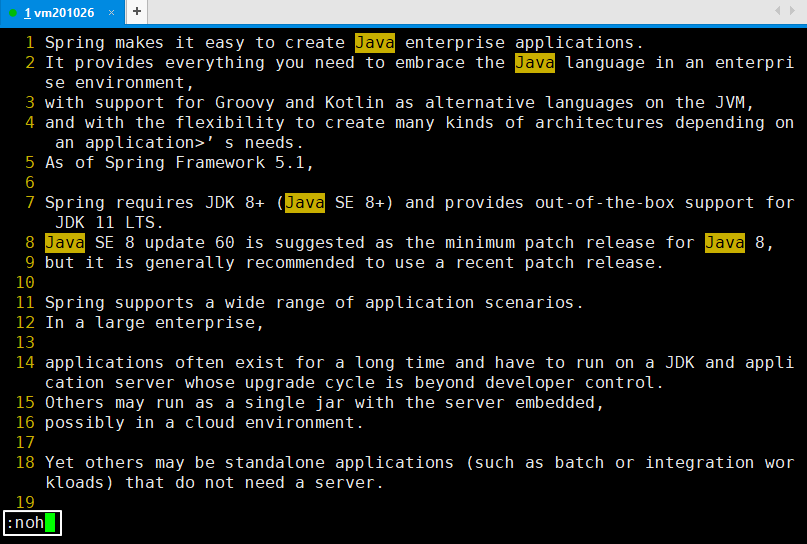
Task: Click 5.1 on line 5
Action: click(x=290, y=163)
